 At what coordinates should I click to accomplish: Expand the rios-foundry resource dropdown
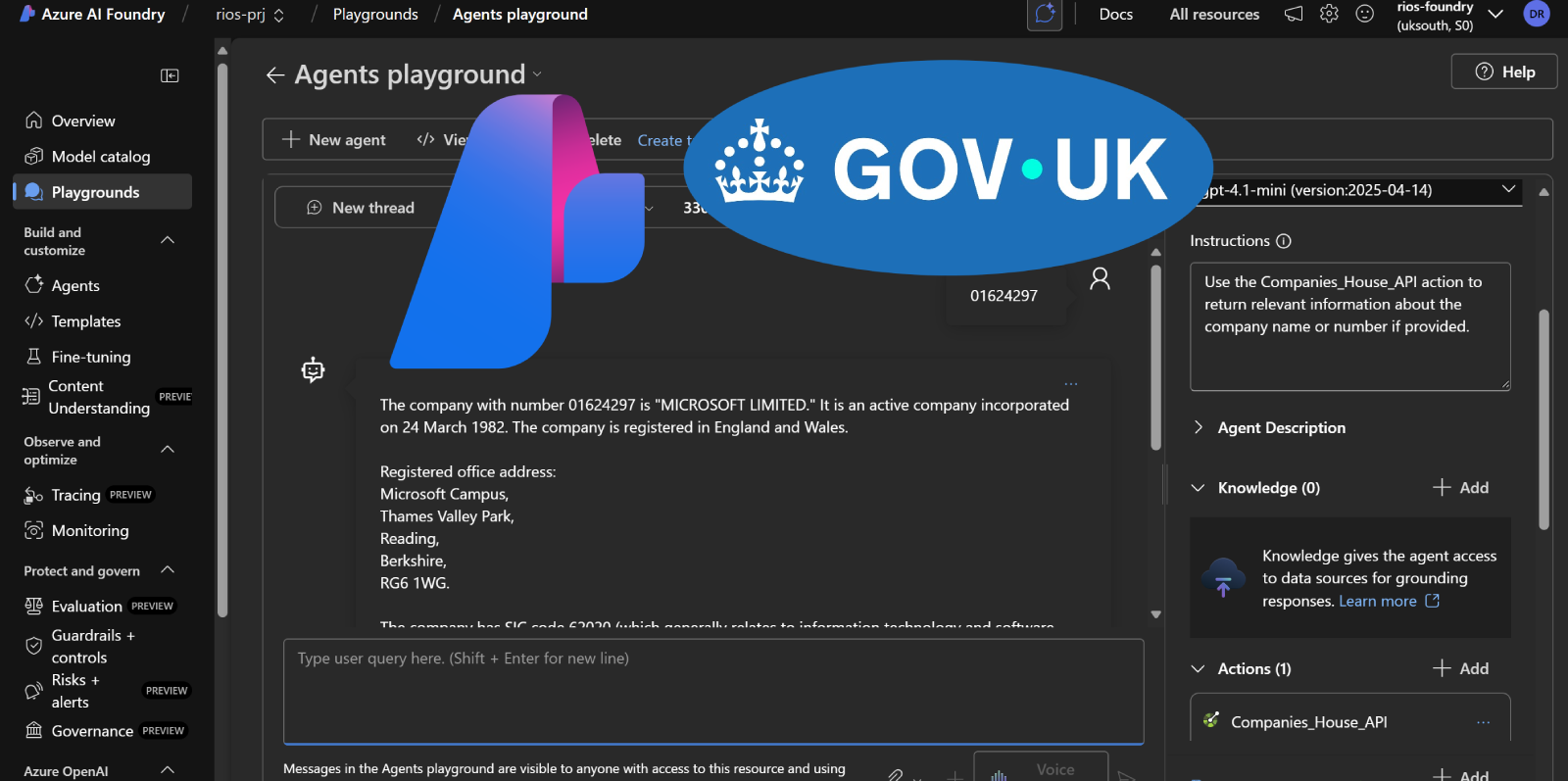(x=1495, y=14)
